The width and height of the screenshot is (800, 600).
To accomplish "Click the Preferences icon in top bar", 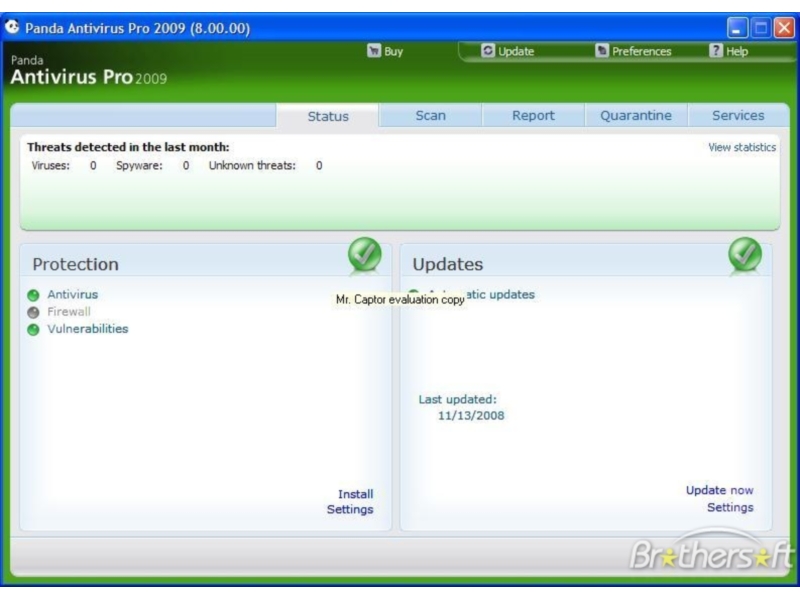I will (602, 51).
